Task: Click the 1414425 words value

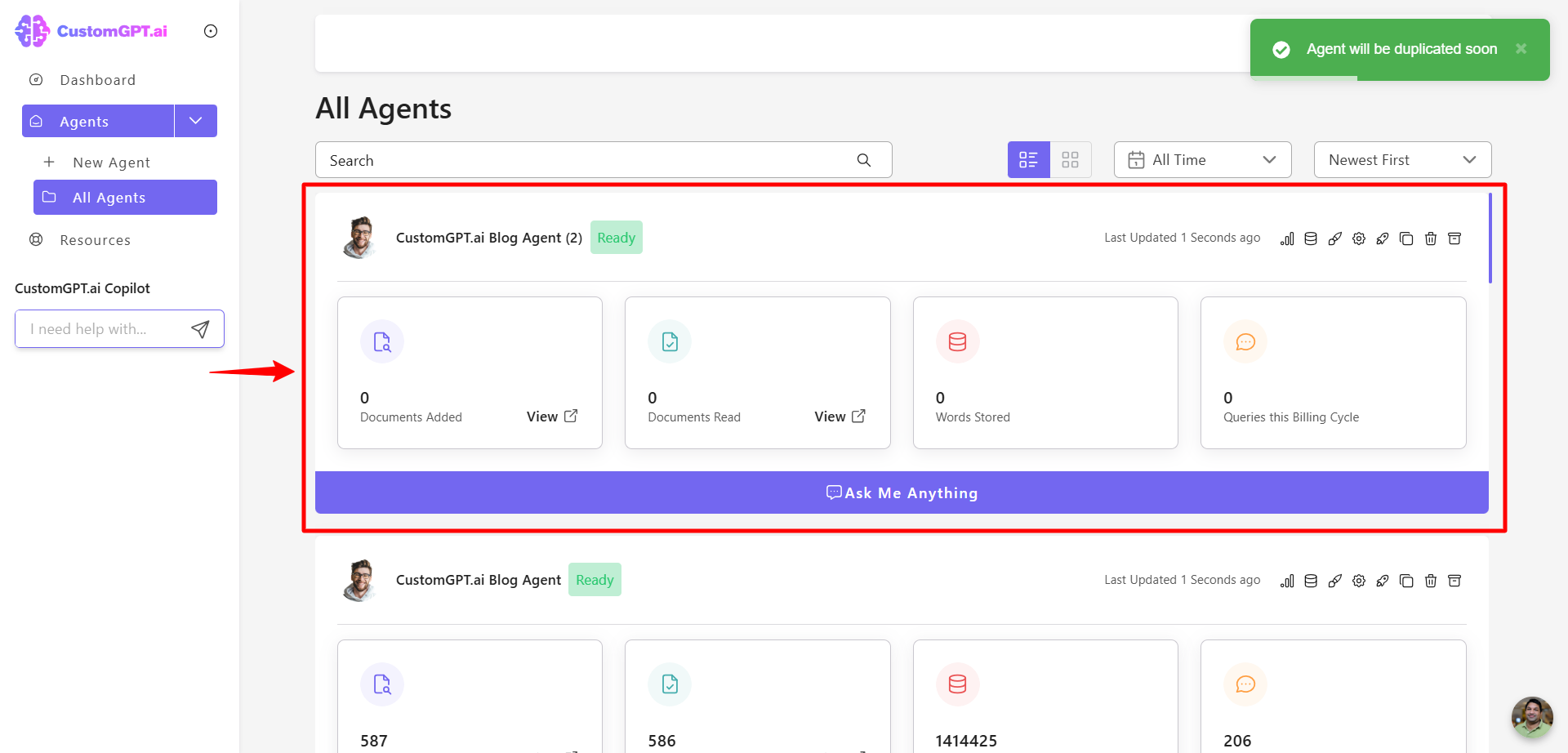Action: pyautogui.click(x=966, y=741)
